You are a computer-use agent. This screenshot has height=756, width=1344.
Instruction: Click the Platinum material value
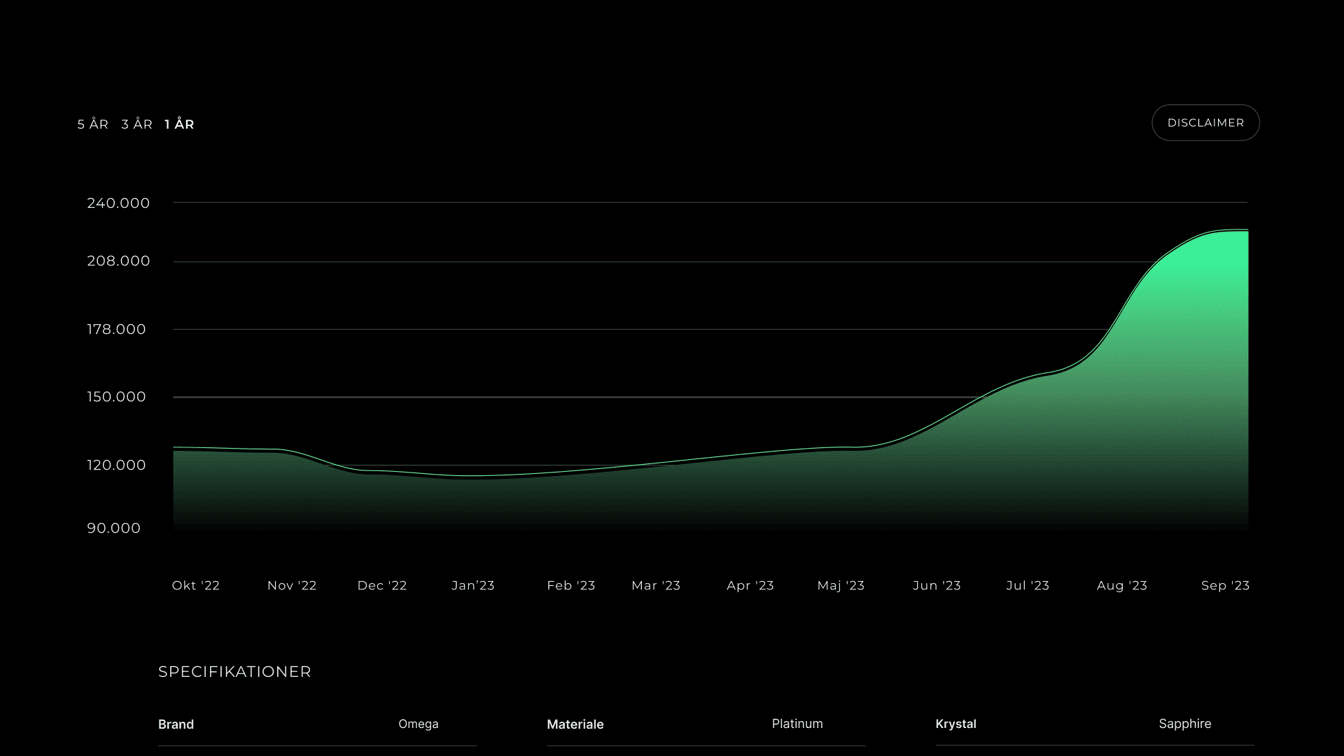(797, 724)
